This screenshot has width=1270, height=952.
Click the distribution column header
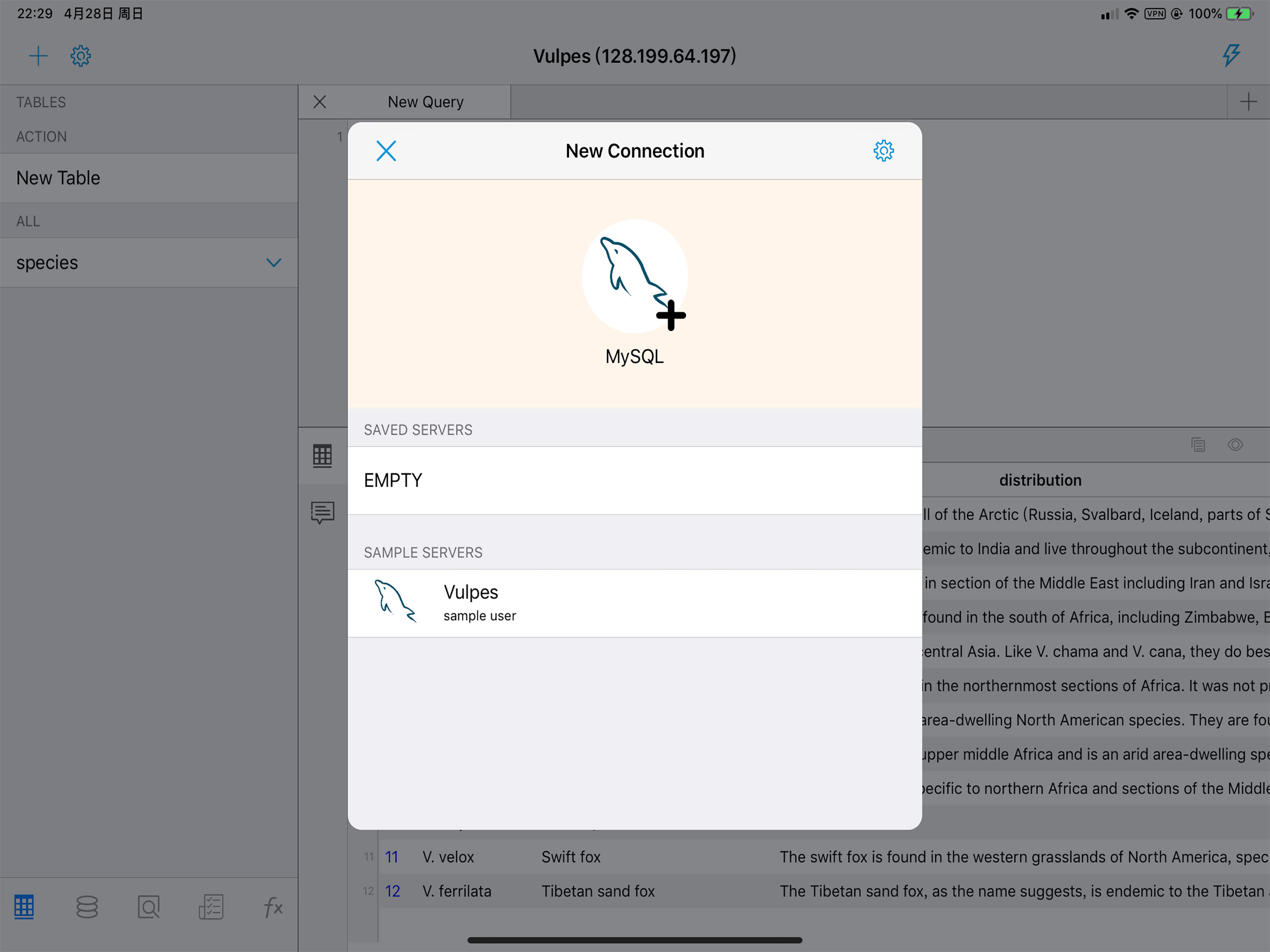(x=1040, y=480)
